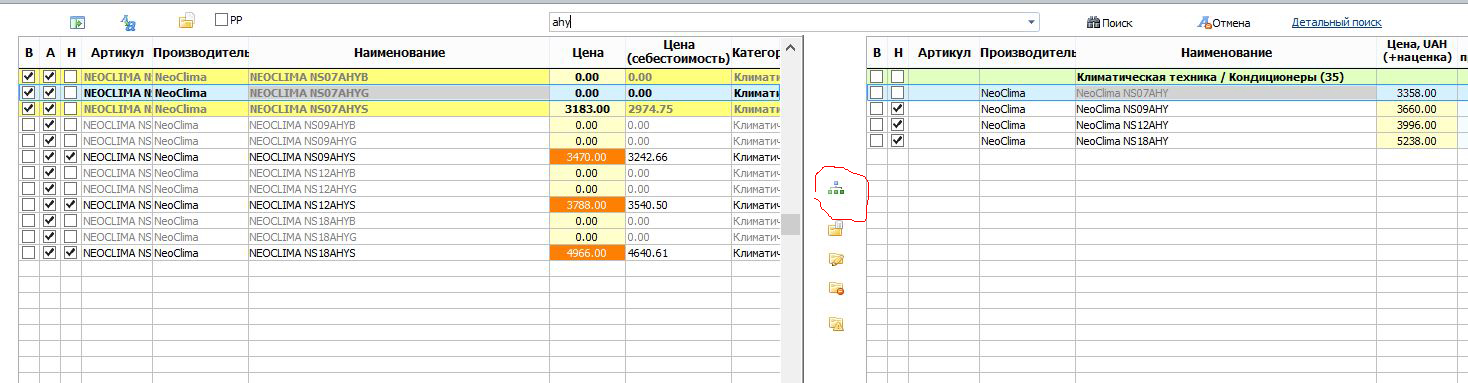This screenshot has width=1468, height=383.
Task: Select the NEOCLIMA NS07AHYG name cell
Action: (398, 92)
